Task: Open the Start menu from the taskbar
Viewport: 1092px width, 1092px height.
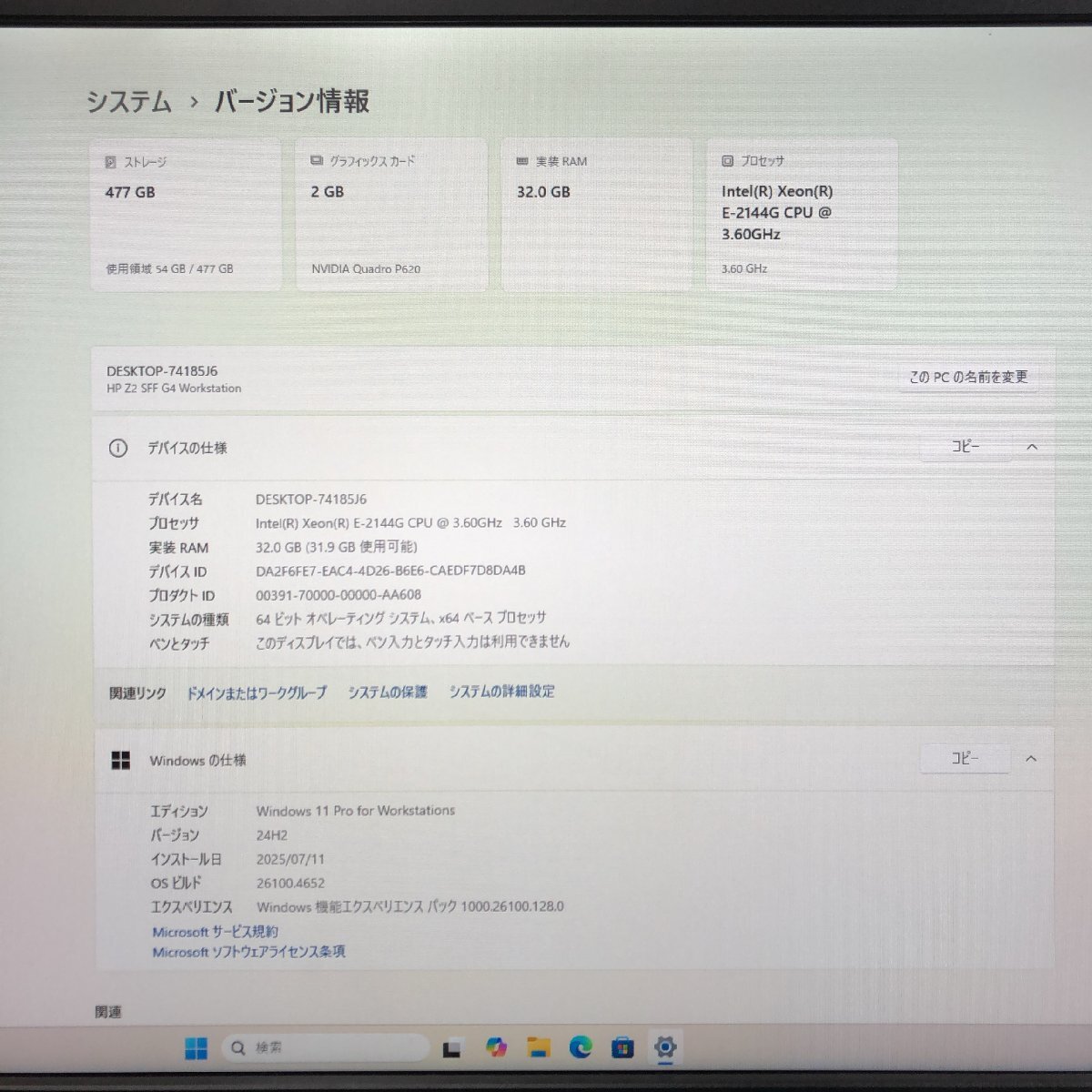Action: pyautogui.click(x=196, y=1048)
